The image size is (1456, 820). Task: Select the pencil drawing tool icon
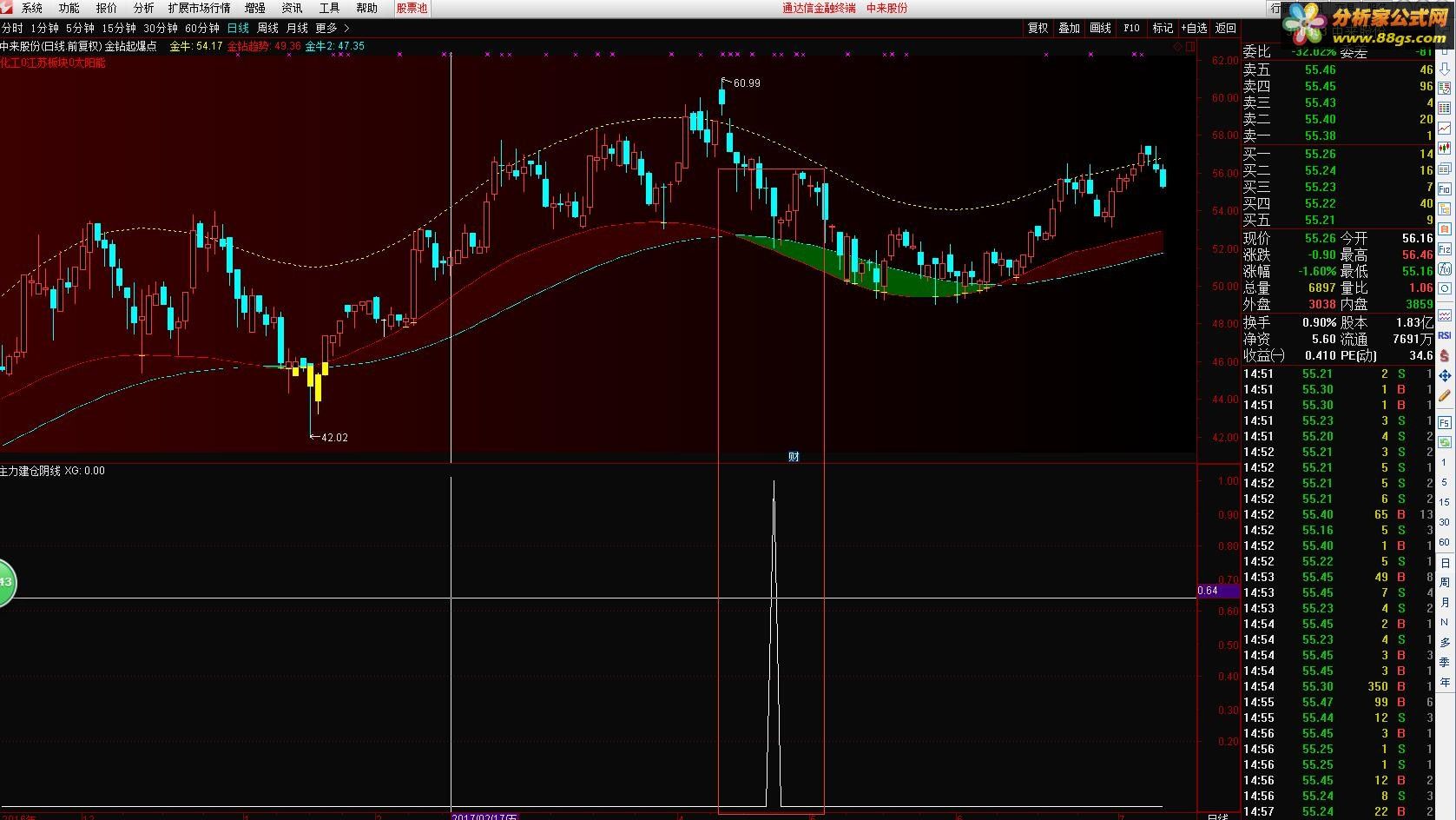(1445, 395)
